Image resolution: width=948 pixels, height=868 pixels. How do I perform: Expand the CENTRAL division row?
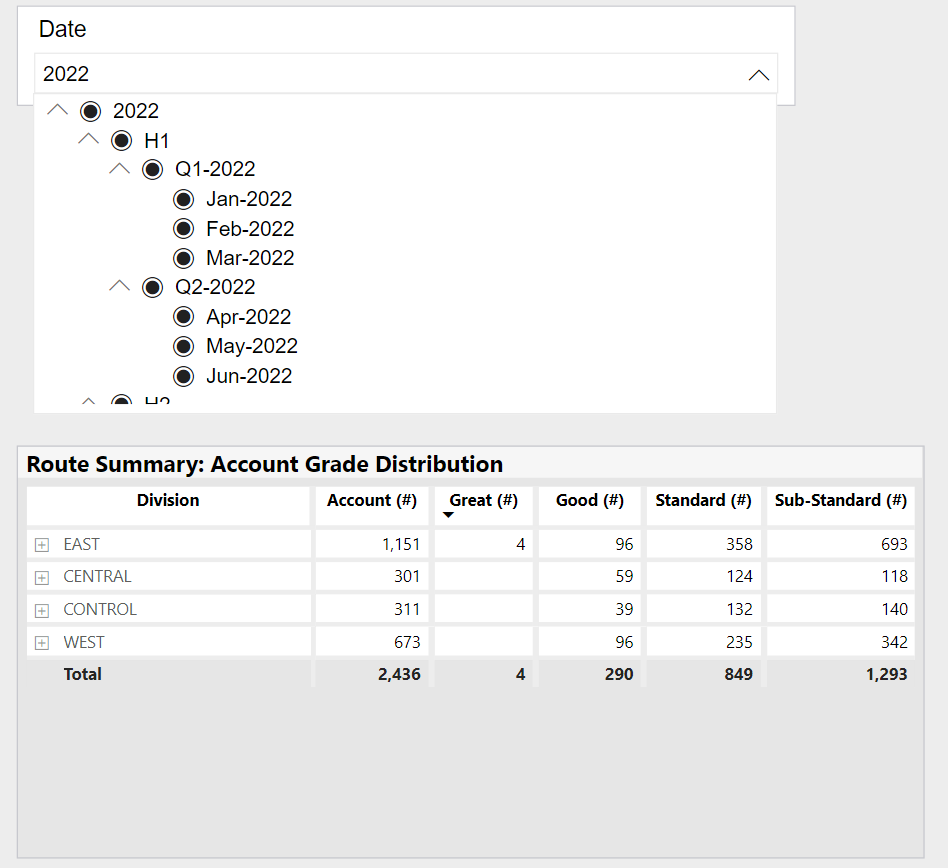pyautogui.click(x=42, y=578)
